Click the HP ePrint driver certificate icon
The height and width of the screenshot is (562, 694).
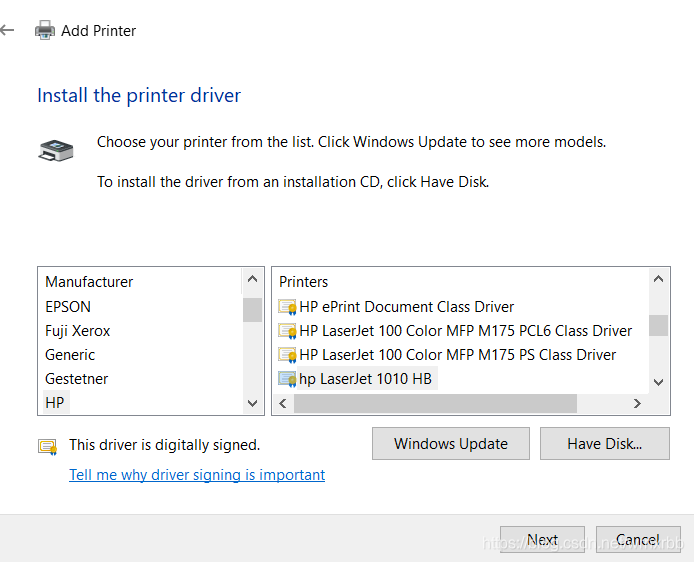(287, 307)
